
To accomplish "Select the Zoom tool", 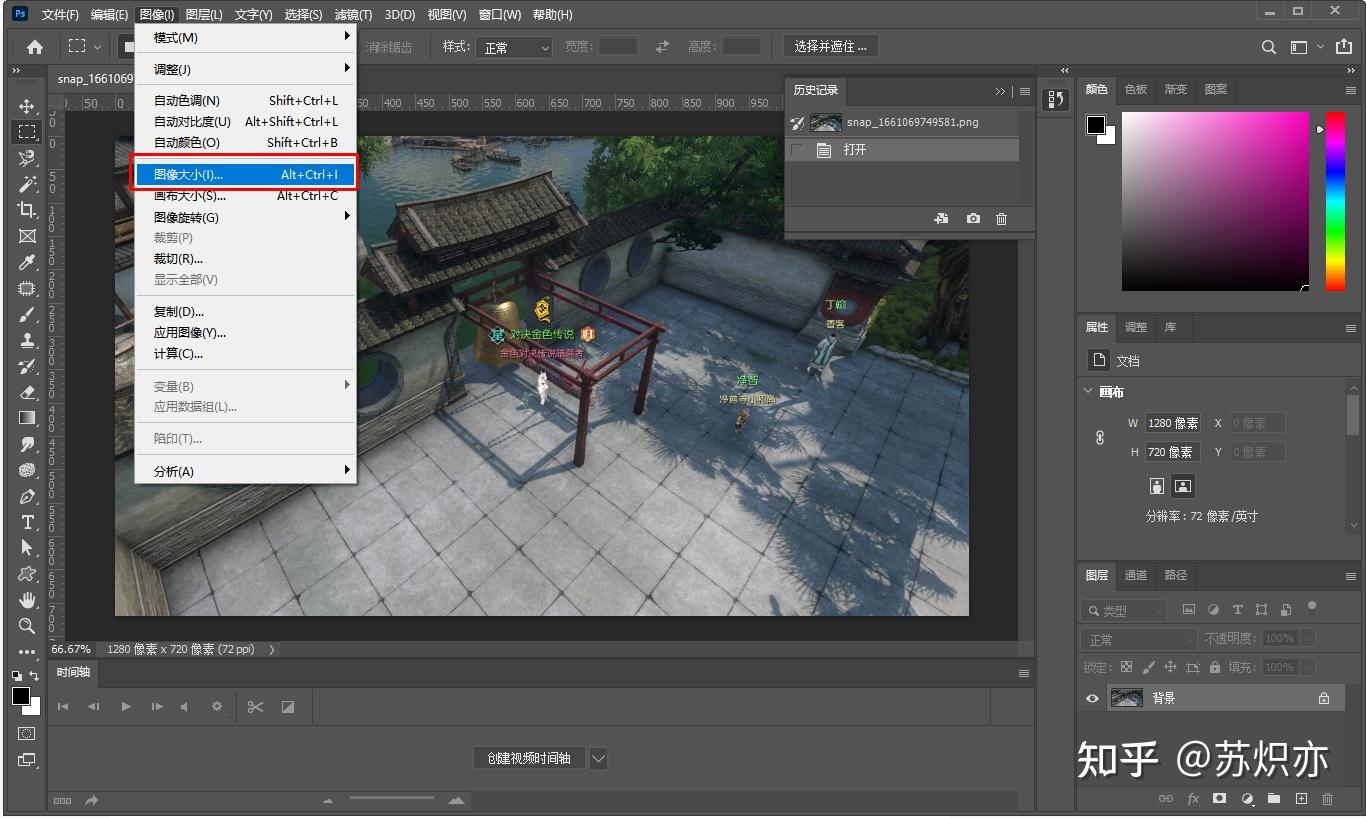I will click(27, 626).
